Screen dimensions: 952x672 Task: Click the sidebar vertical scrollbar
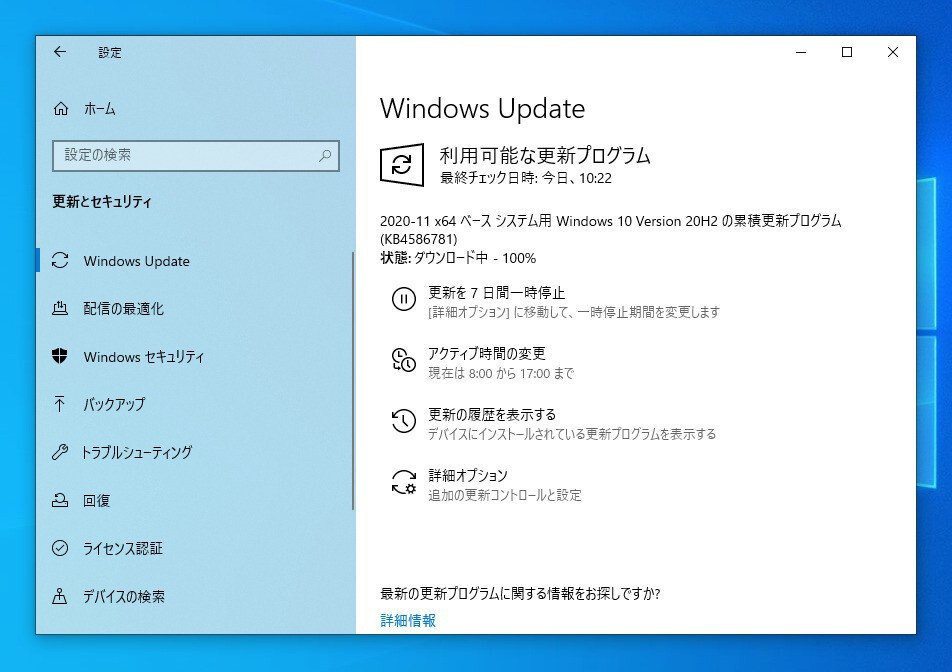point(353,381)
